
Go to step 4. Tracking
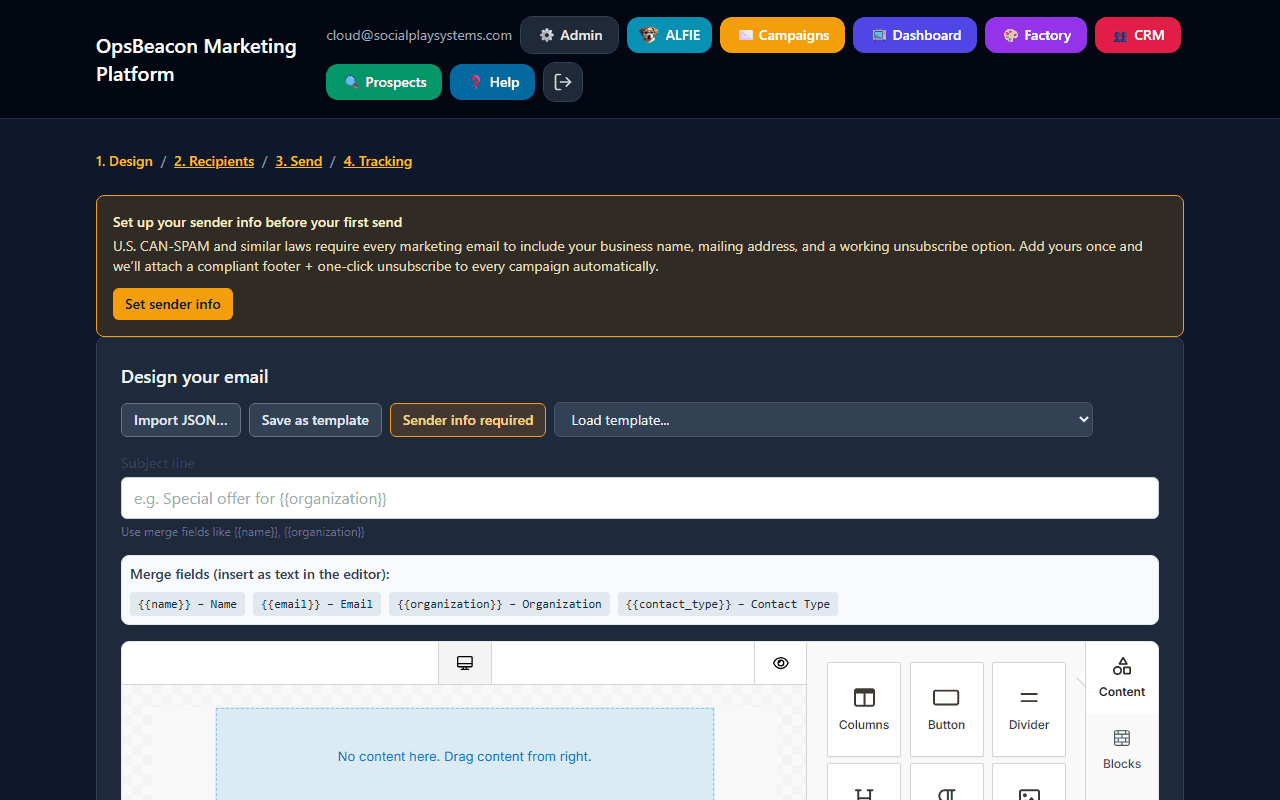tap(378, 161)
